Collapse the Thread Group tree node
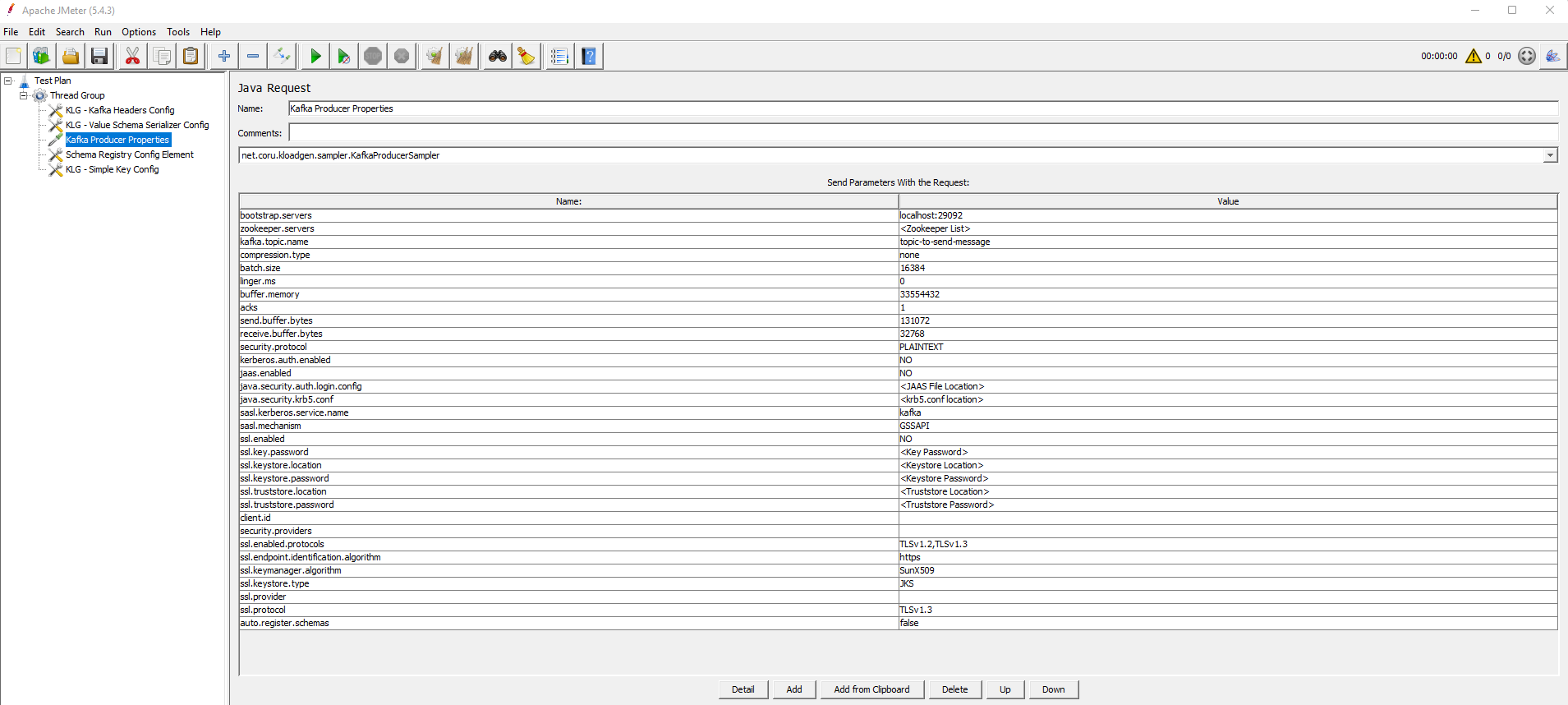 click(24, 95)
